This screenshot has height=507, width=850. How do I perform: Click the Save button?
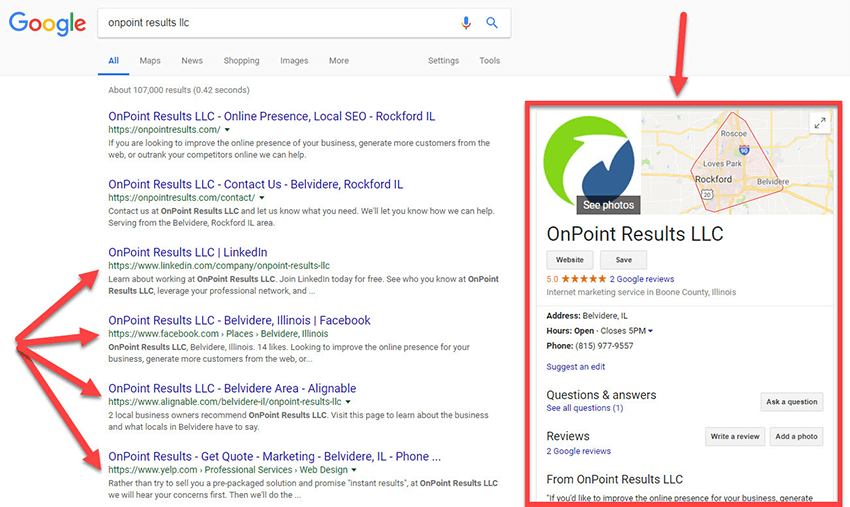coord(623,260)
